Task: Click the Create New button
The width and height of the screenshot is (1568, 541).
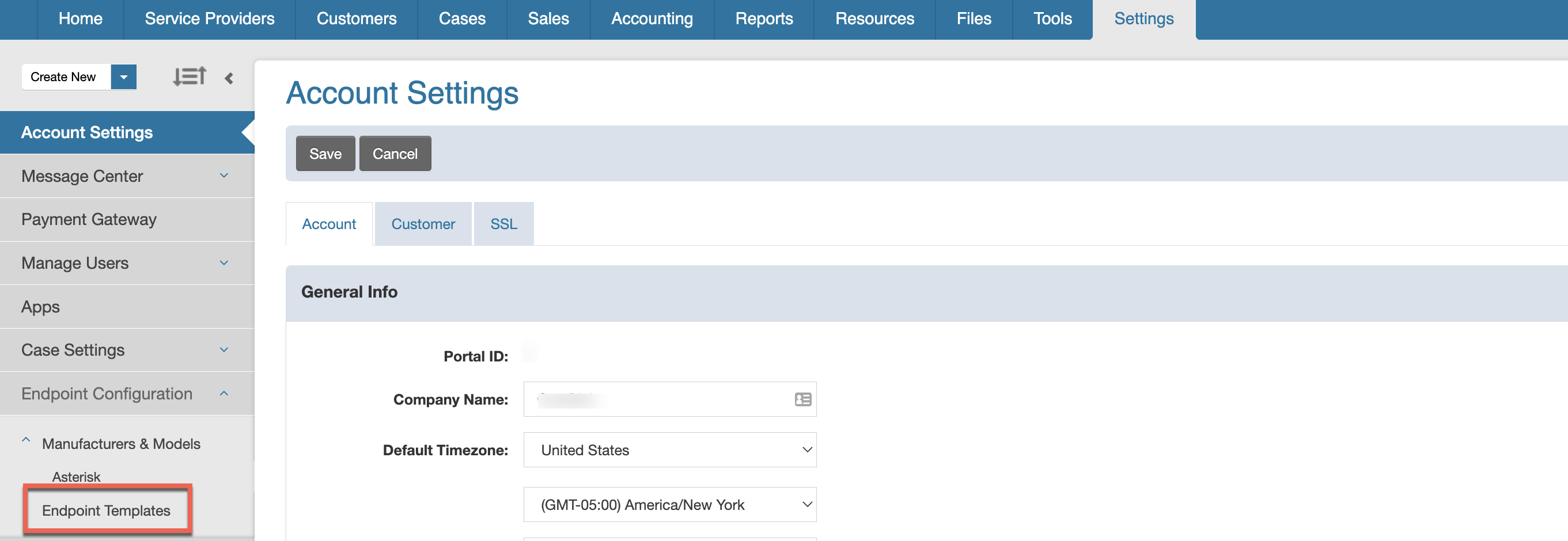Action: click(66, 77)
